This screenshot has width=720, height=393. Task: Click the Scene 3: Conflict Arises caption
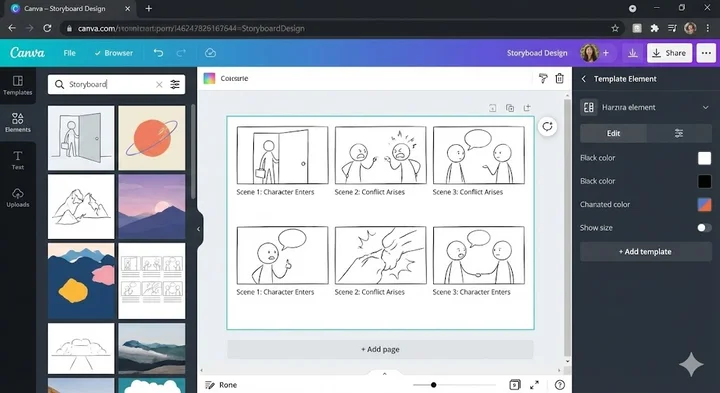click(x=467, y=192)
